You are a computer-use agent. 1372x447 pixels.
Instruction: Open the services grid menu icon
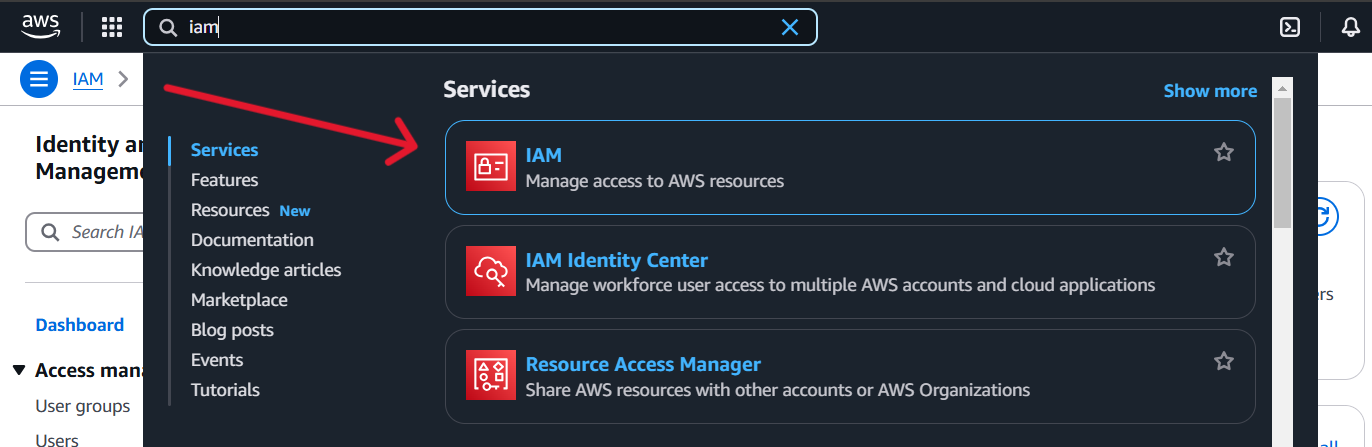point(112,27)
